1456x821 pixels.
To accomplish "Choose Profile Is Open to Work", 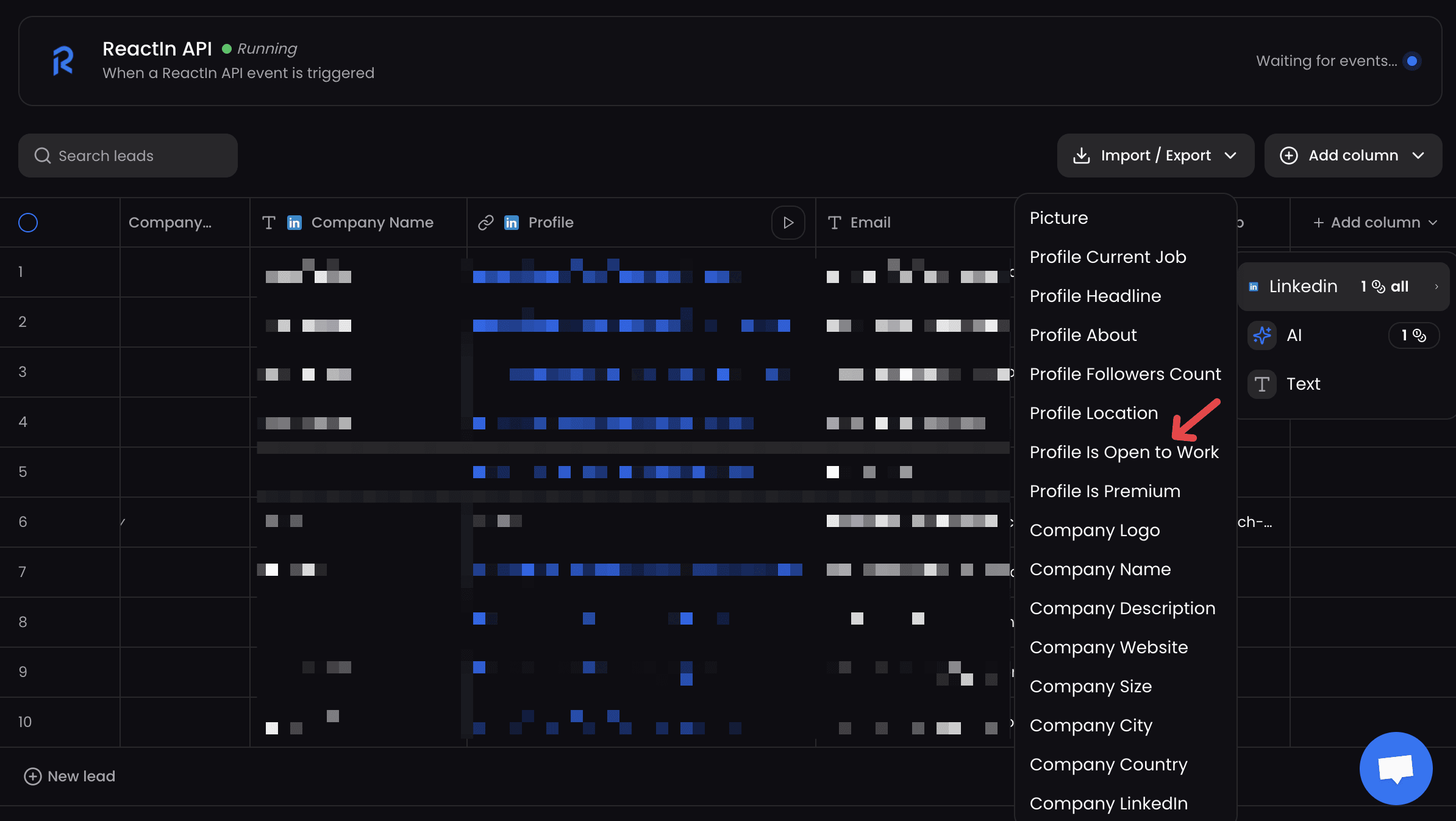I will (x=1124, y=452).
